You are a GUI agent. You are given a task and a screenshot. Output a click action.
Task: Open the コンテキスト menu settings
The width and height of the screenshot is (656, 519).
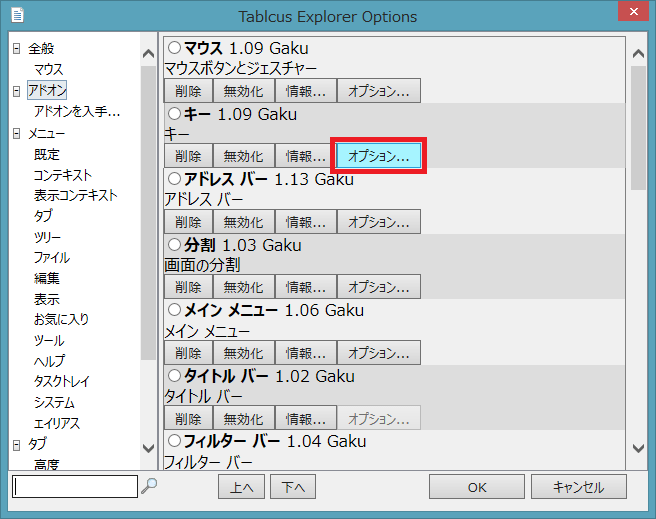(62, 175)
